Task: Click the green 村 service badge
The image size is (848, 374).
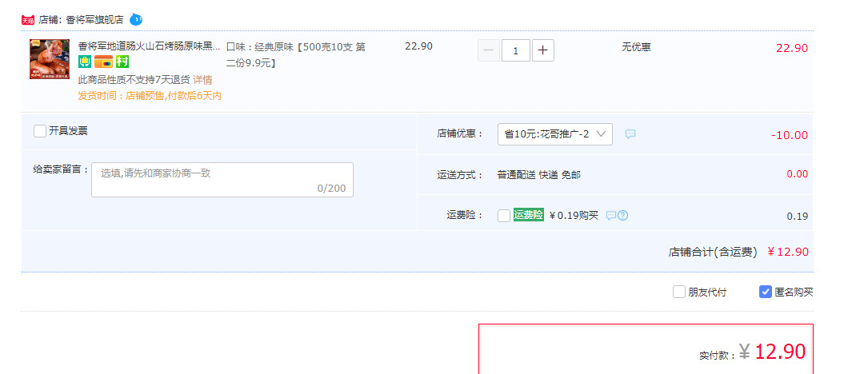Action: 122,62
